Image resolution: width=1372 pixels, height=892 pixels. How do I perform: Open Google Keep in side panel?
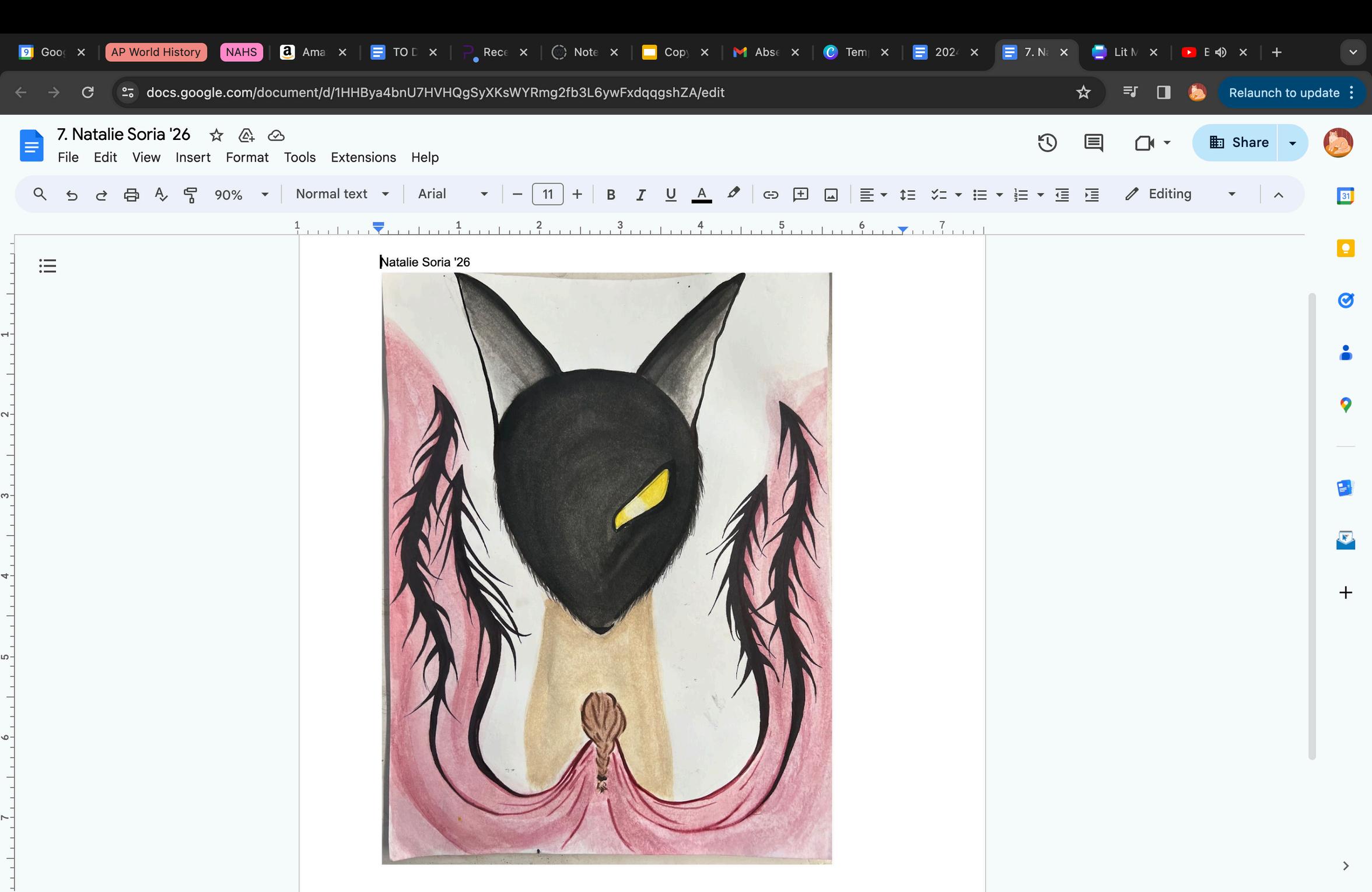pos(1345,249)
